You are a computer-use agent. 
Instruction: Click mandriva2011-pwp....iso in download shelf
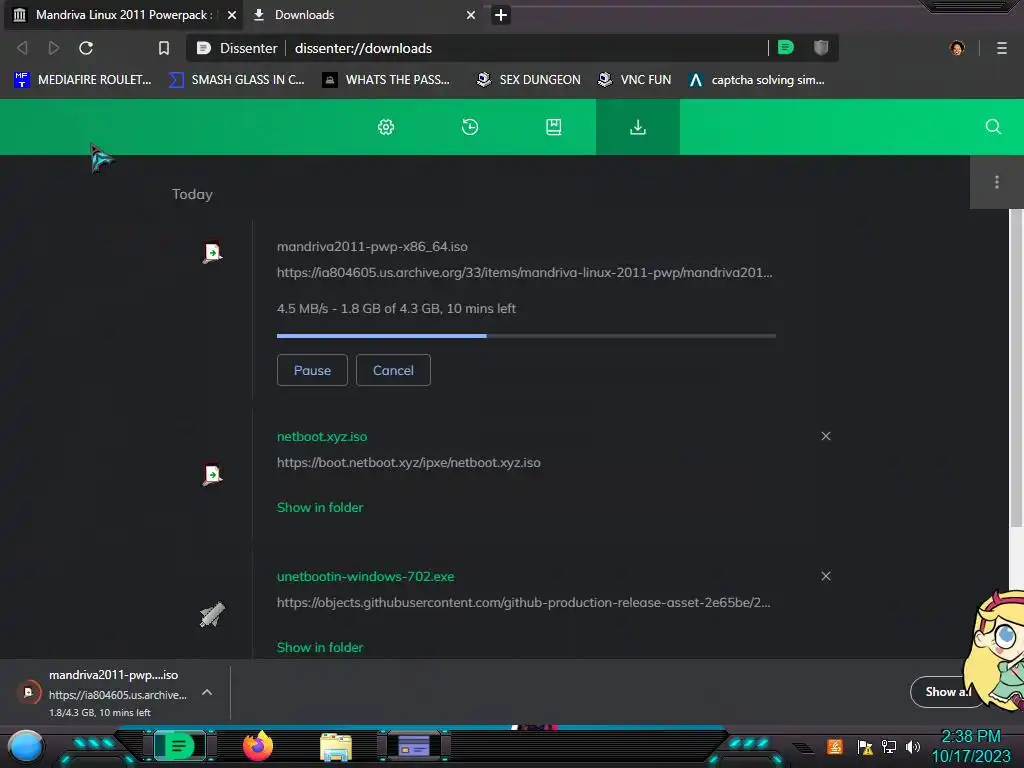(x=114, y=675)
